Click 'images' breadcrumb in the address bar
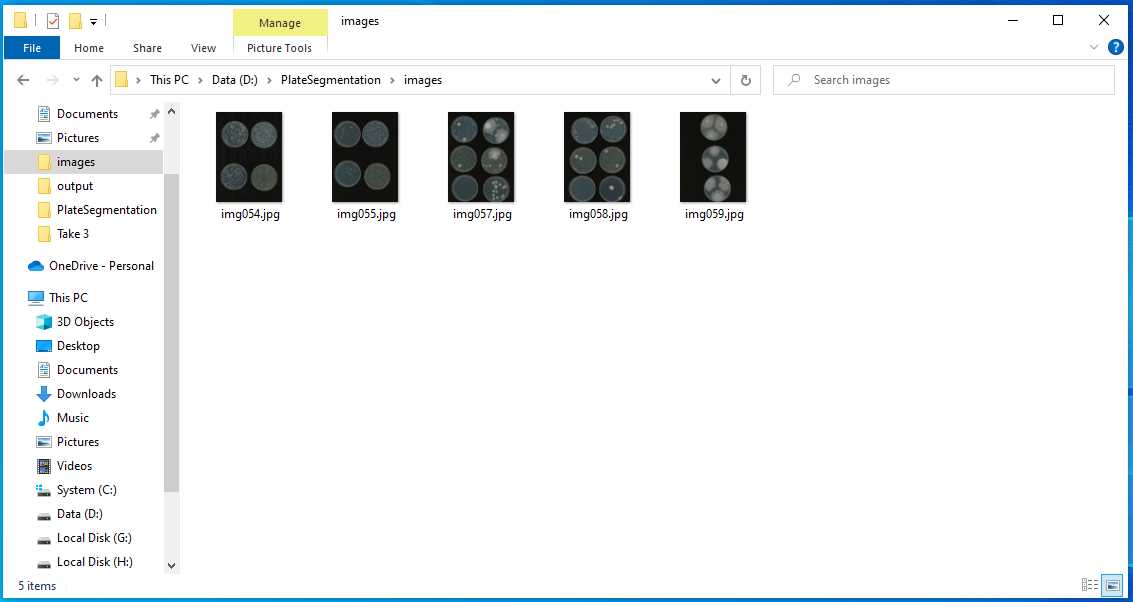This screenshot has height=602, width=1133. click(x=423, y=80)
